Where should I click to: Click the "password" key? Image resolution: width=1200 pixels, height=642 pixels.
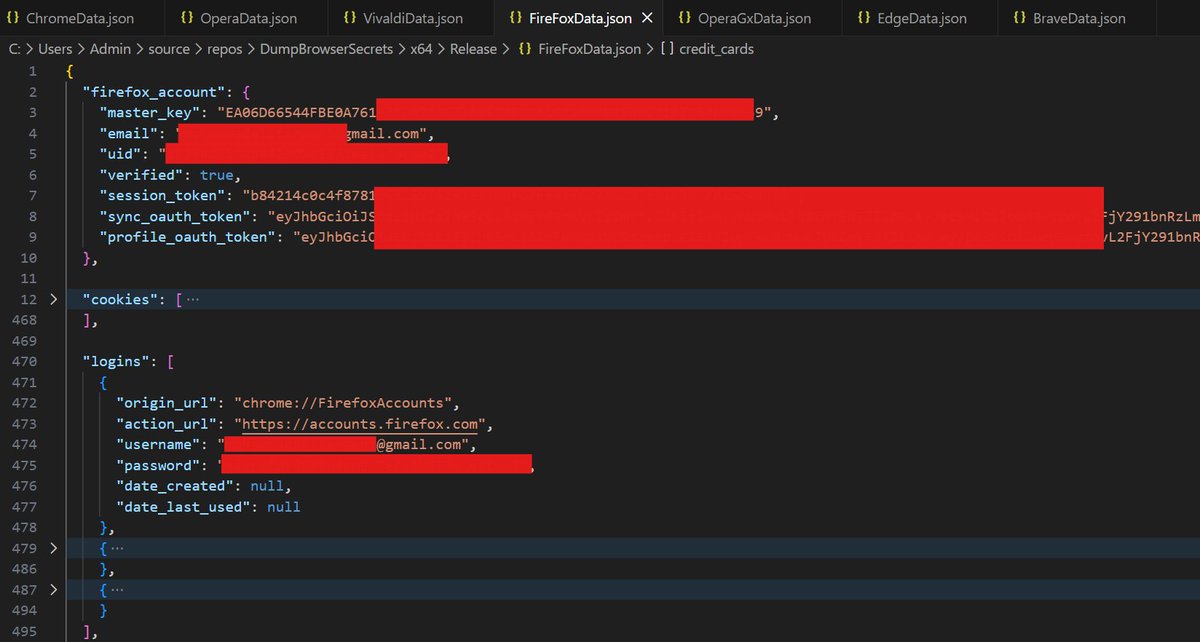[x=159, y=466]
